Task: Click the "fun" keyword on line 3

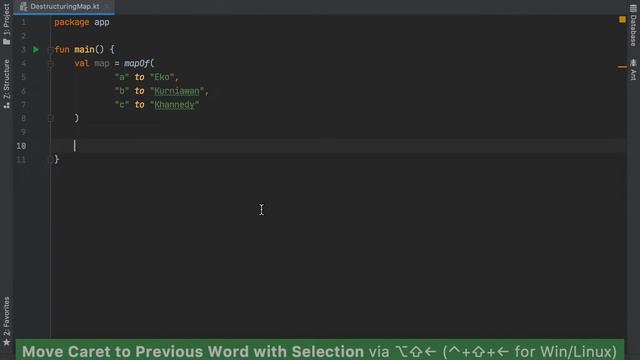Action: pos(62,49)
